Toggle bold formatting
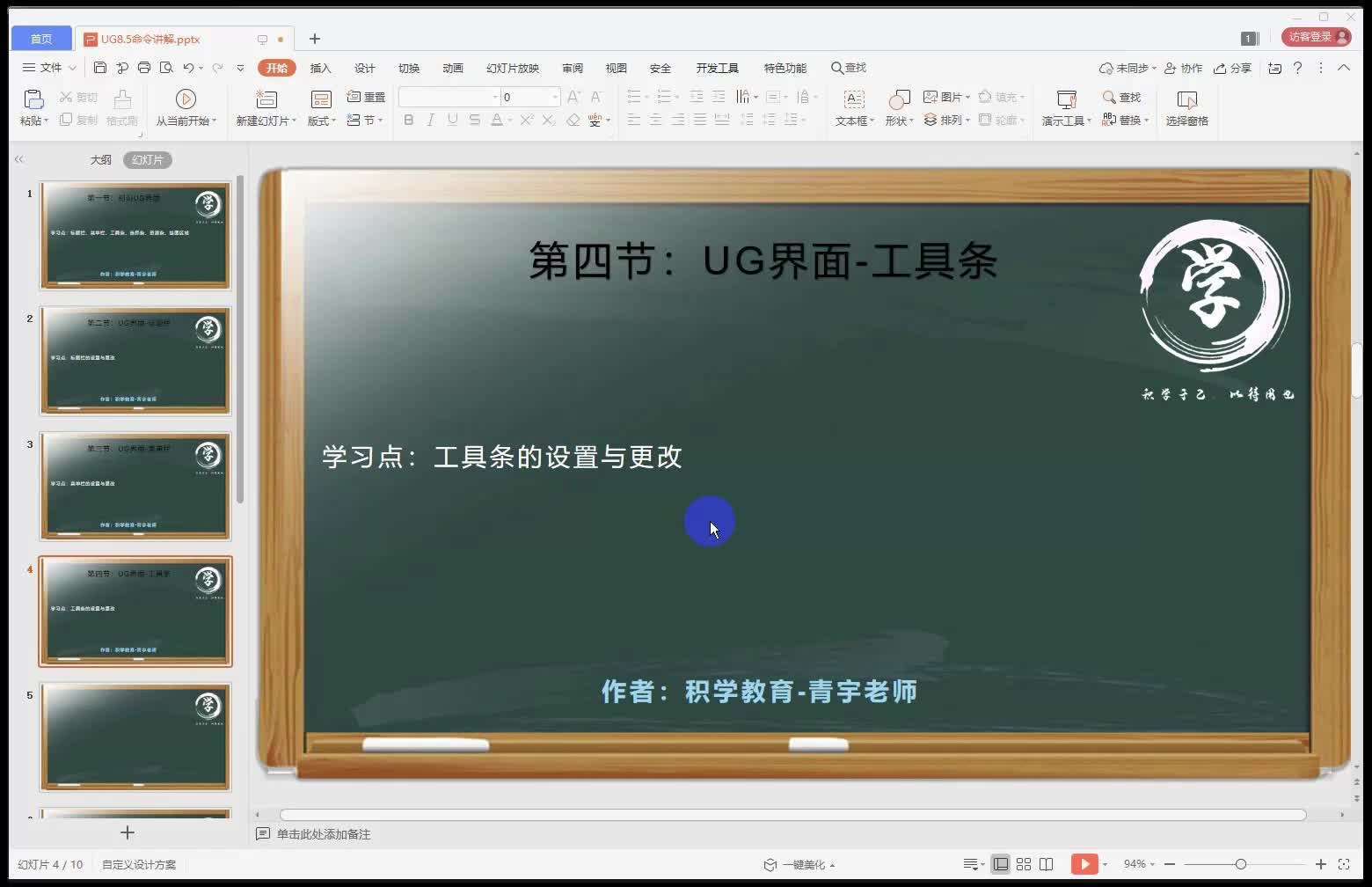Screen dimensions: 1372x887 click(407, 120)
